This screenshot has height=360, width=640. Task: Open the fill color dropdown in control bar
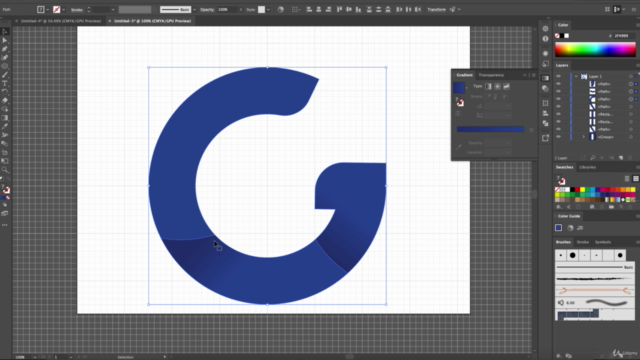click(x=47, y=9)
